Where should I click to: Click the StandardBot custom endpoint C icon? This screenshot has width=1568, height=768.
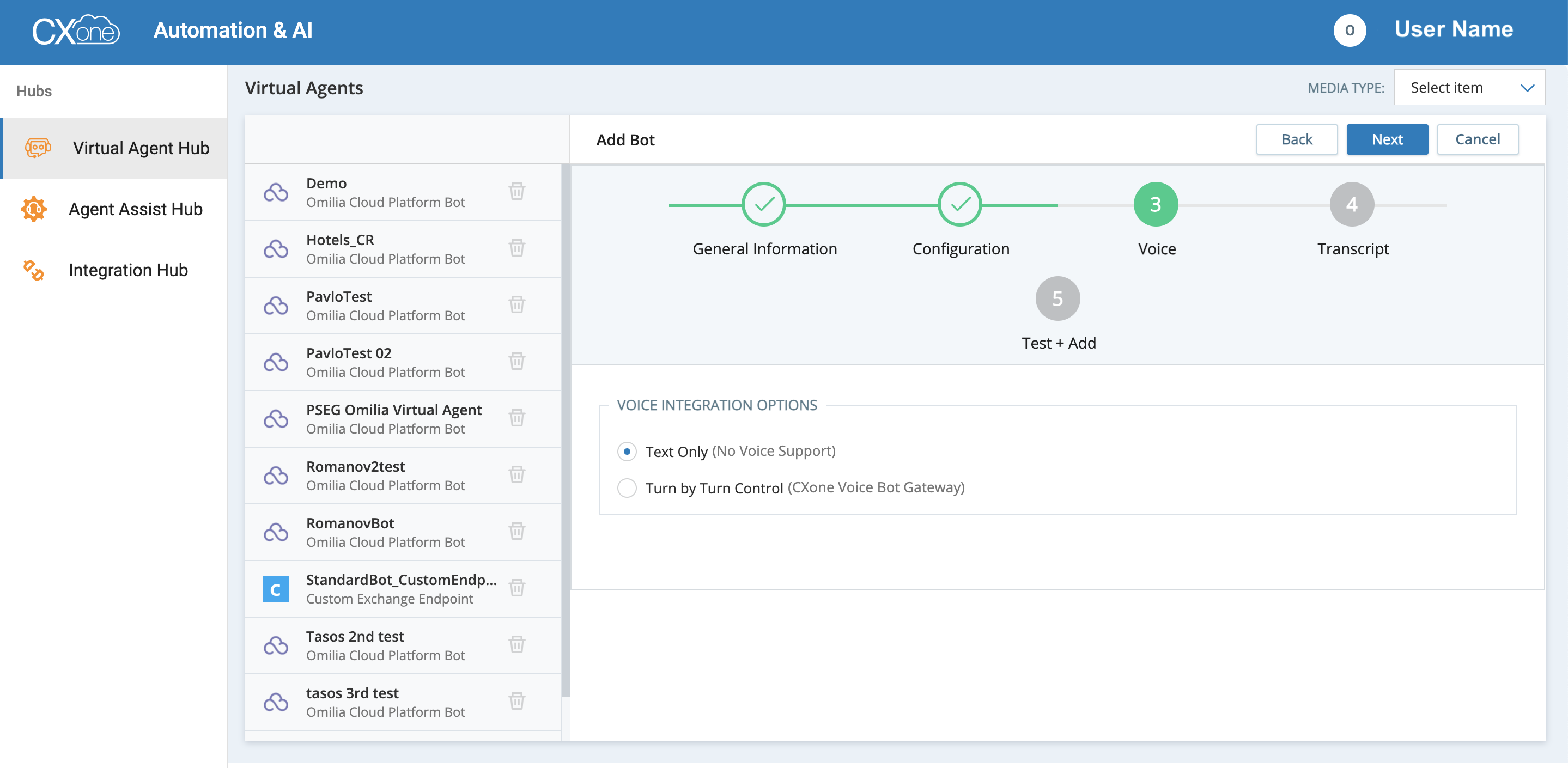click(x=275, y=588)
